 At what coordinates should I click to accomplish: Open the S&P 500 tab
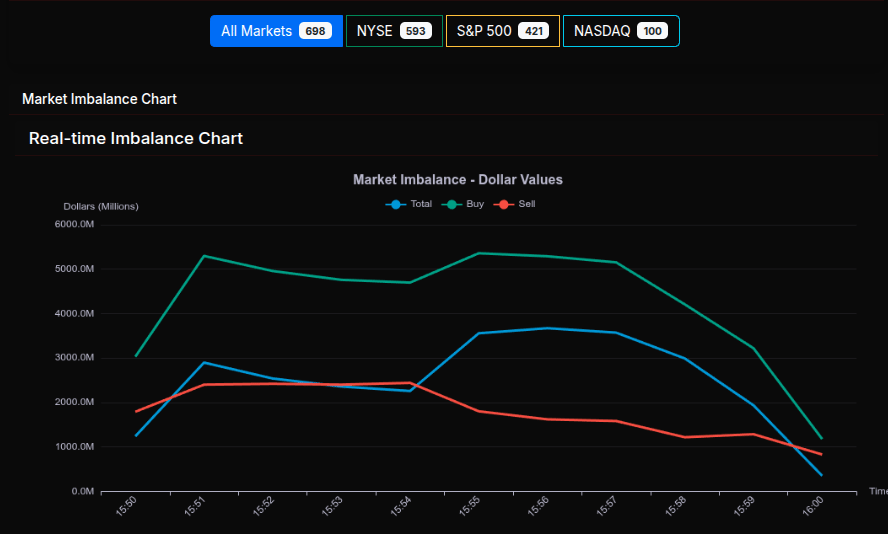(x=502, y=31)
